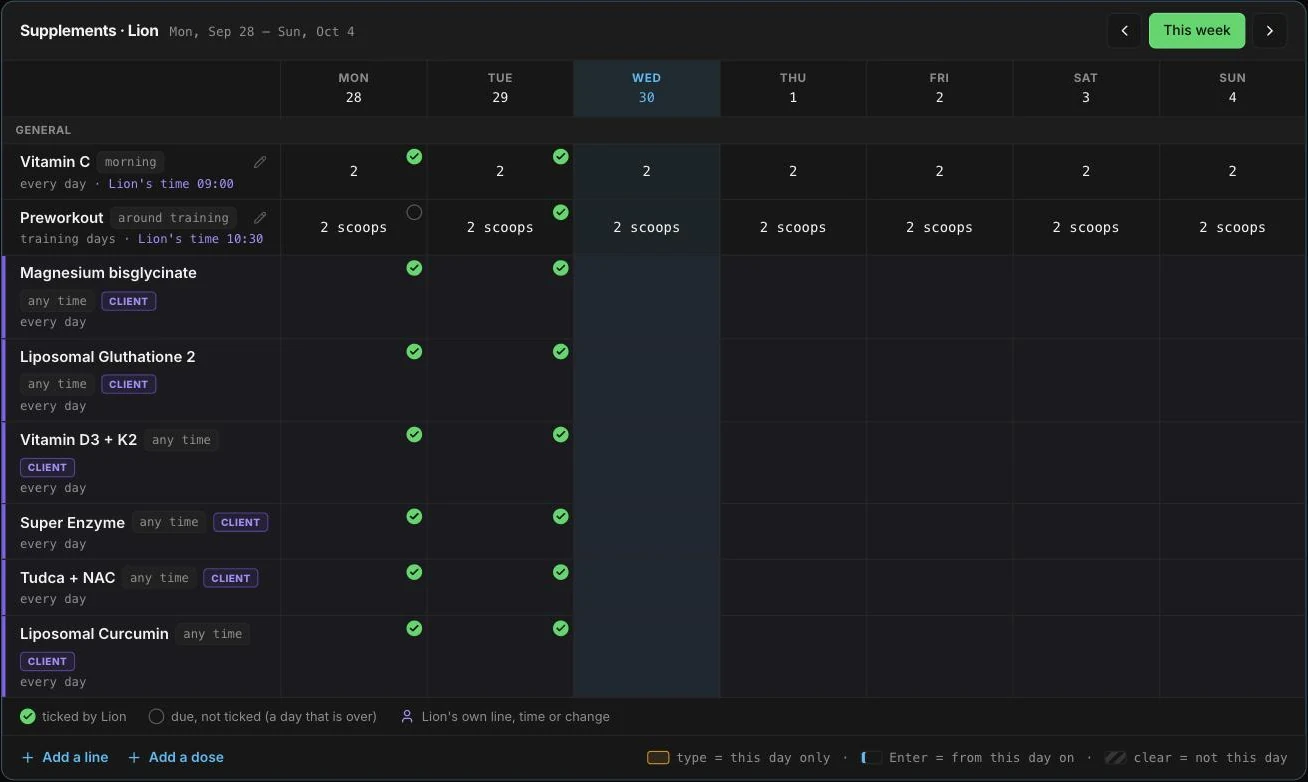Screen dimensions: 1308x782
Task: Untick Super Enzyme on Monday
Action: (x=414, y=516)
